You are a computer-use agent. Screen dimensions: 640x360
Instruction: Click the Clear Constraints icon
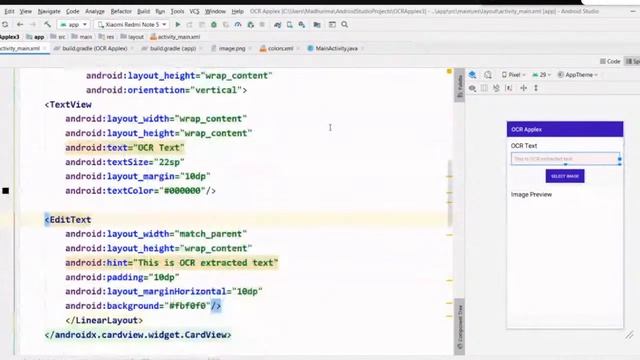click(496, 88)
